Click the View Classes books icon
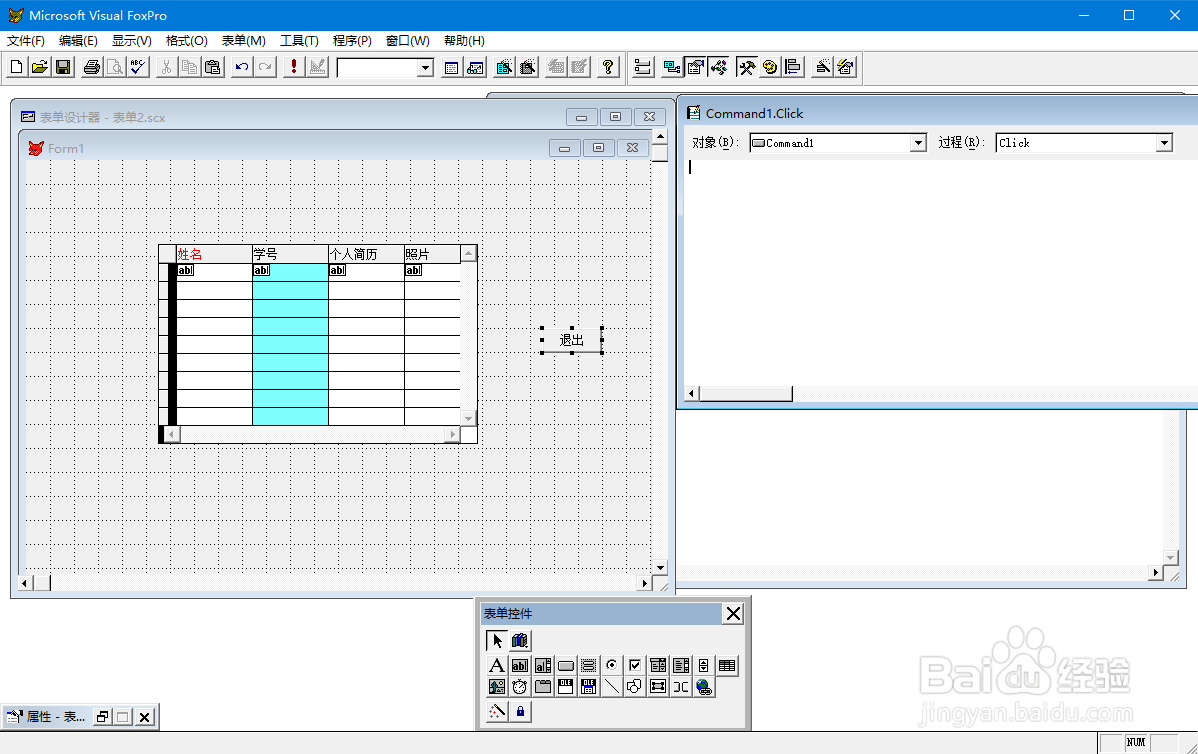Screen dimensions: 1198x754 520,640
